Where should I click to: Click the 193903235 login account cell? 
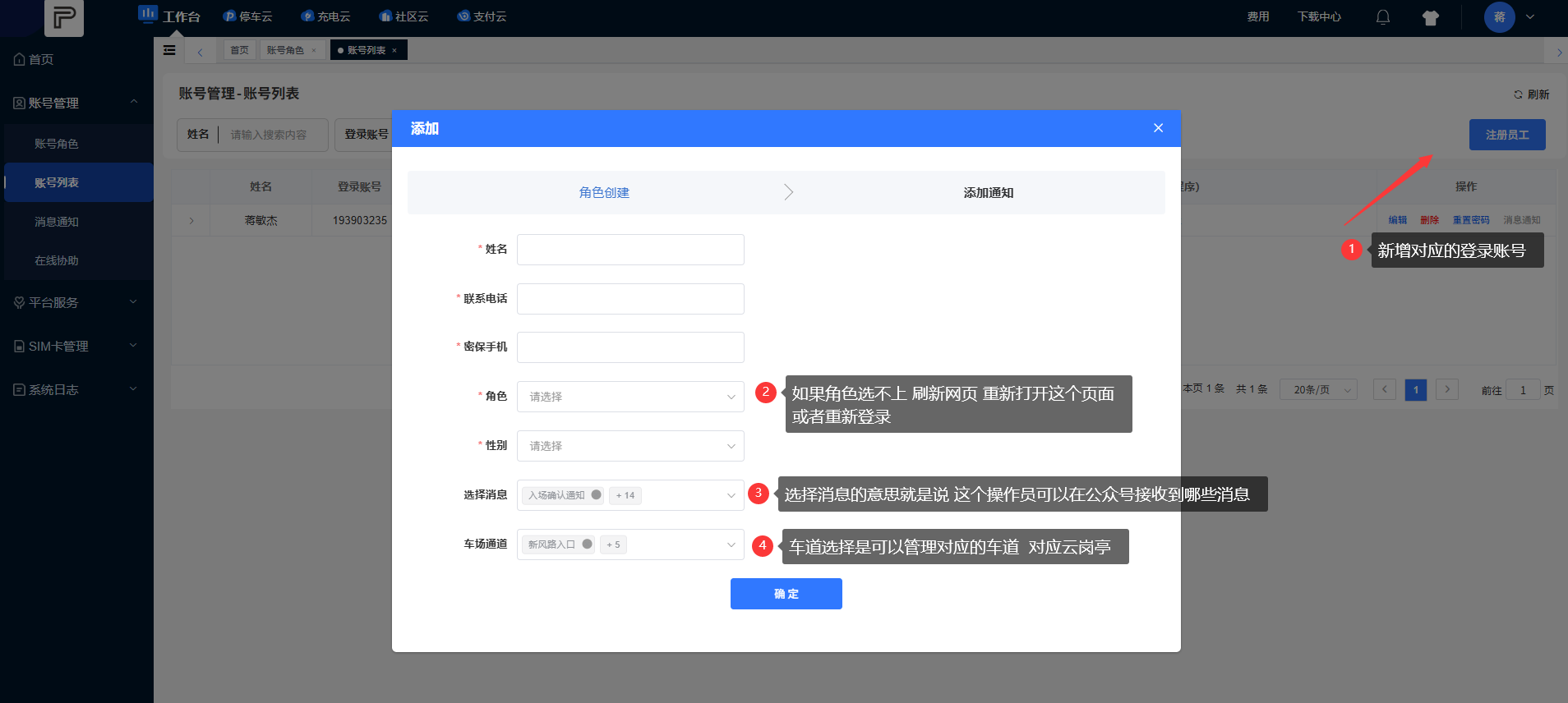click(x=360, y=220)
